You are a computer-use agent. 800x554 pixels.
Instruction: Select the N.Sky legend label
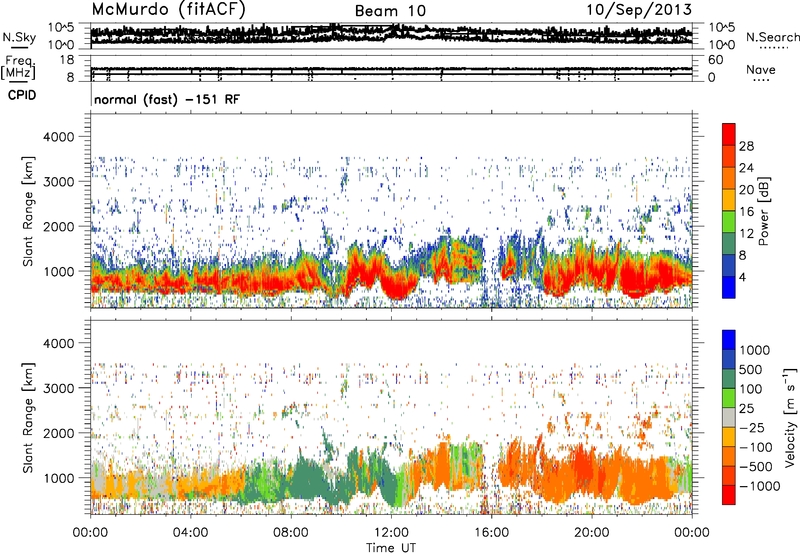click(x=19, y=37)
